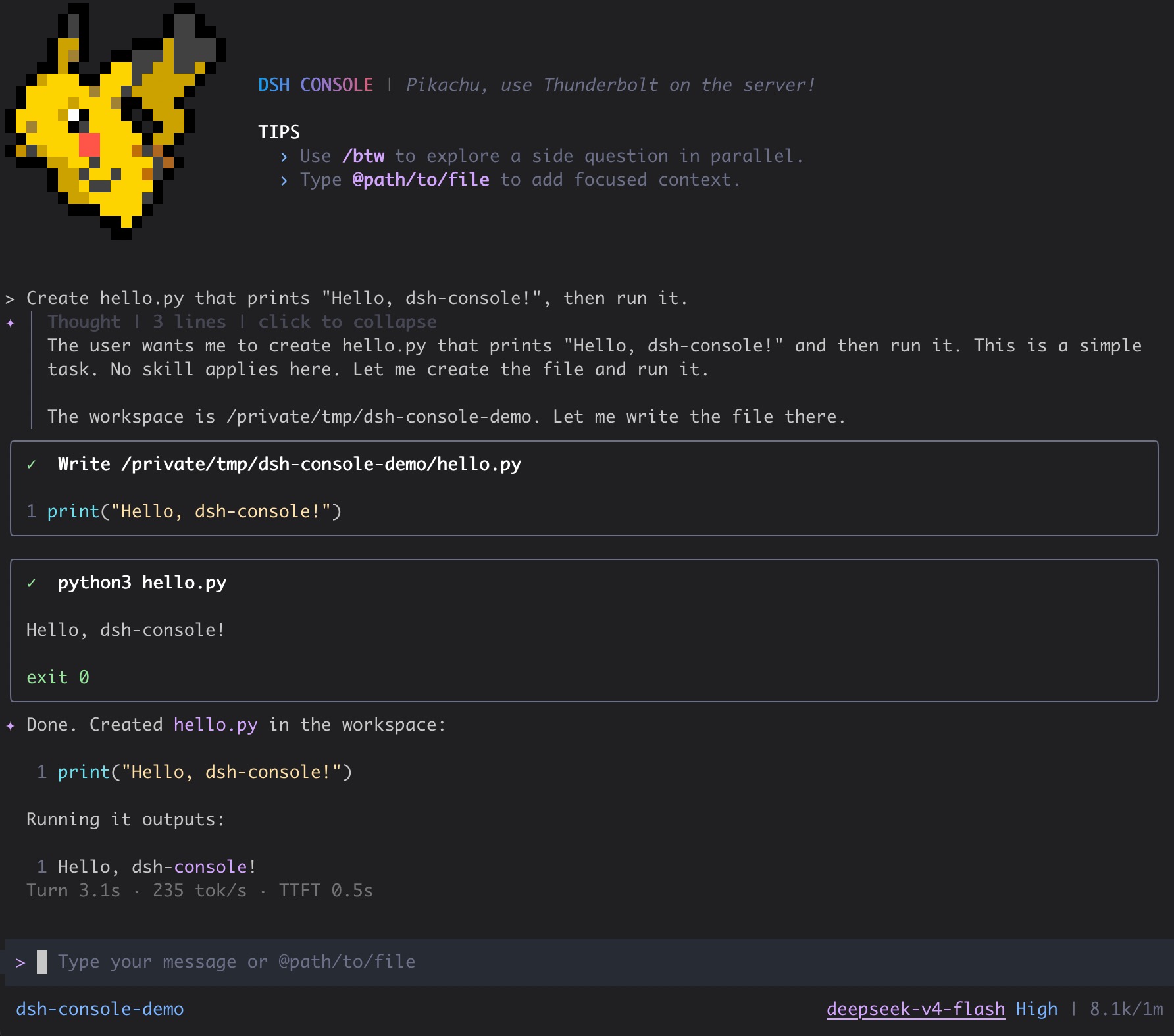The image size is (1174, 1036).
Task: Click the 'Hello, dsh-console!' output in python3 box
Action: tap(126, 630)
